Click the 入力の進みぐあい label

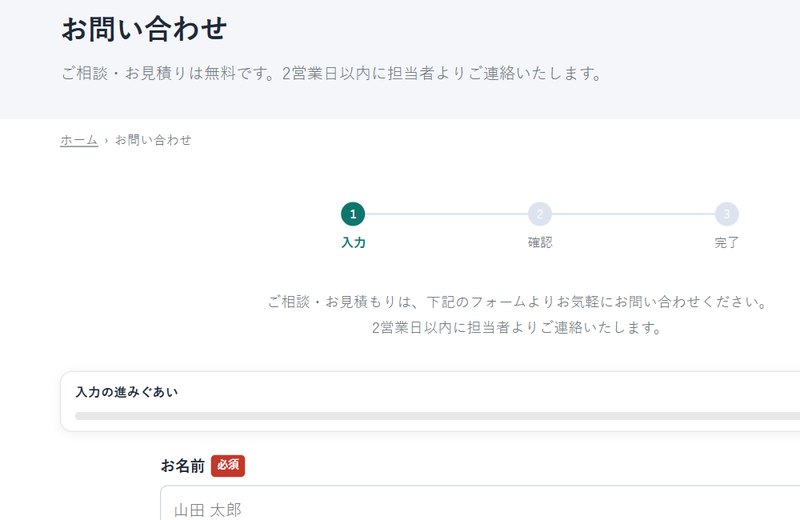pos(127,392)
